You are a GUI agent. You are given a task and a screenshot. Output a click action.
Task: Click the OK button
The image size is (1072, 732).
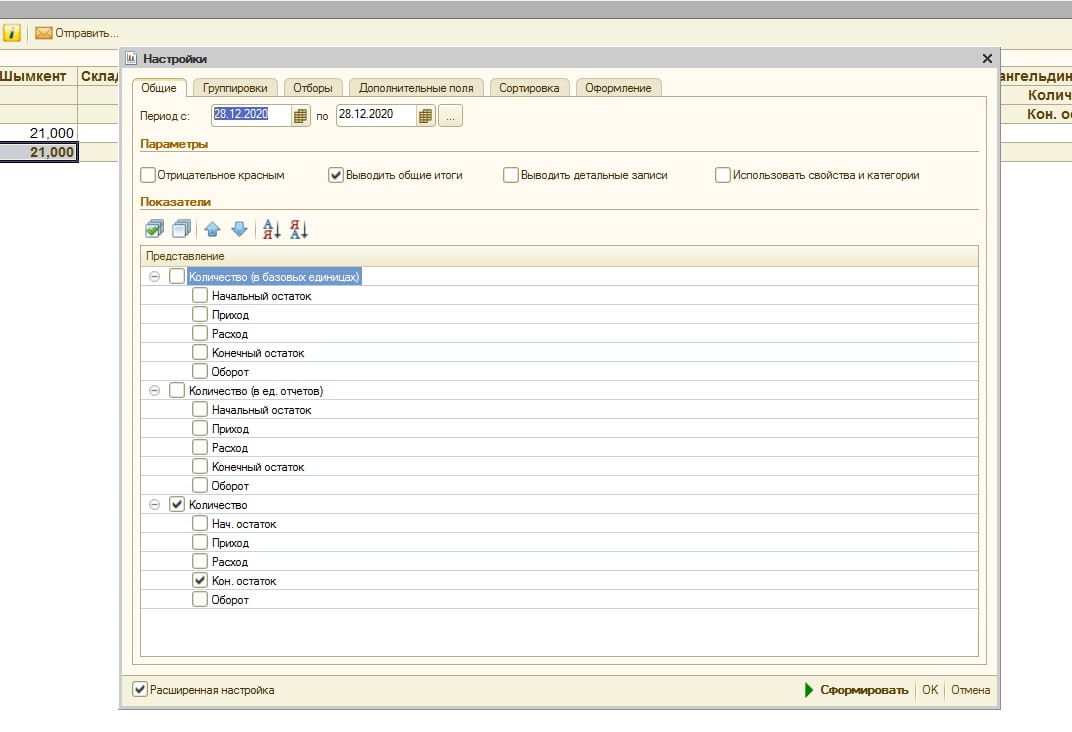(930, 690)
